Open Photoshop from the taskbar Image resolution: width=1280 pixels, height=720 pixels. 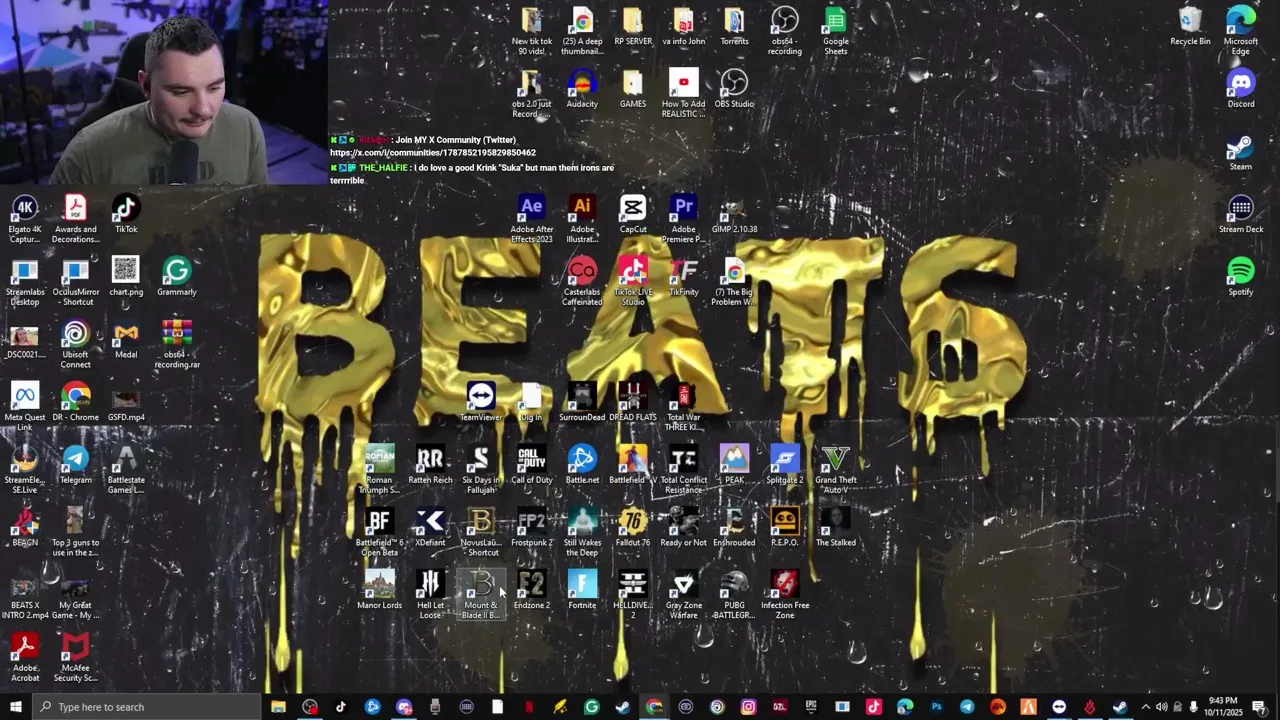[936, 707]
